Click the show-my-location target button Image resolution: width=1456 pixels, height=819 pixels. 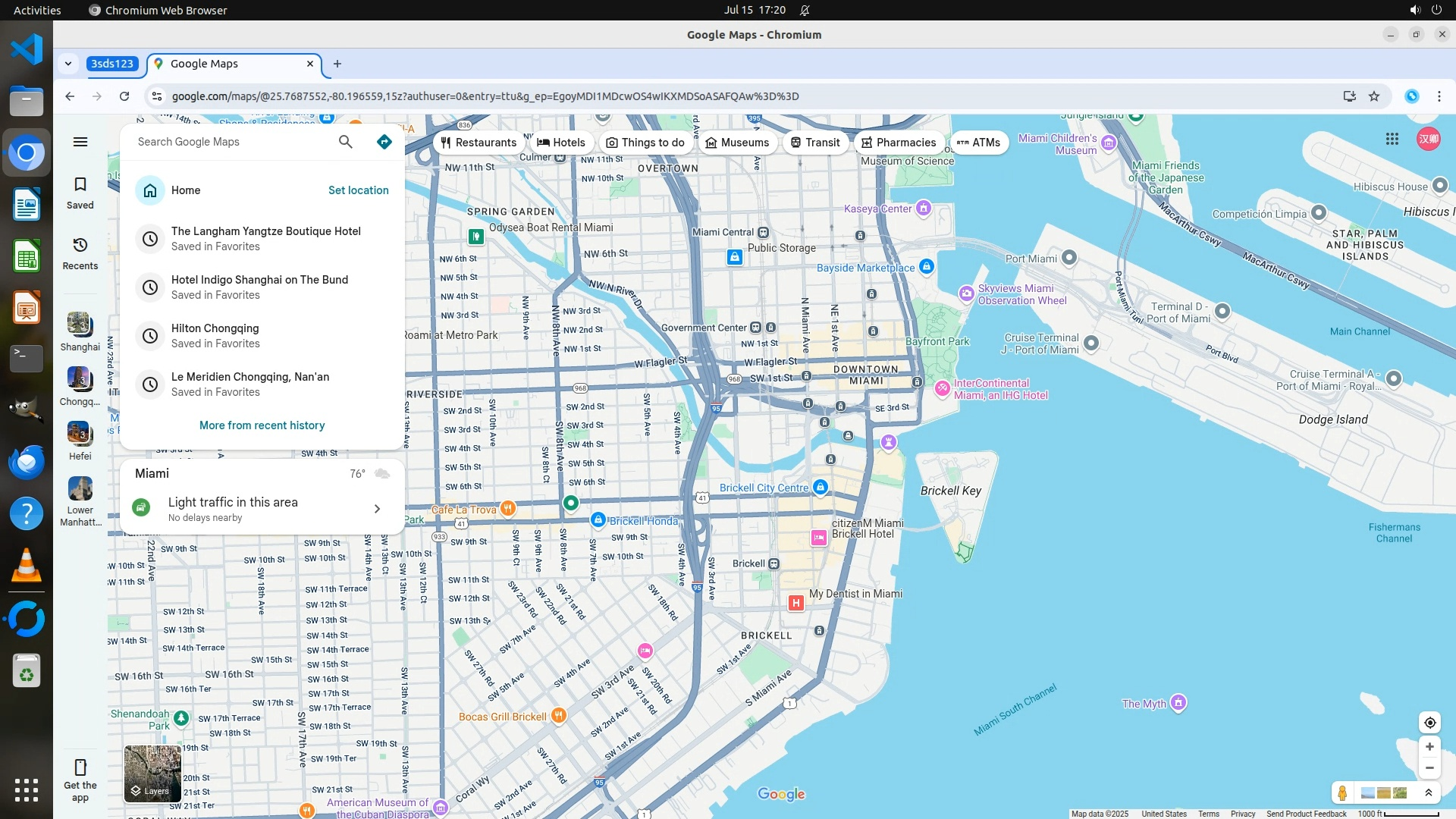1429,723
